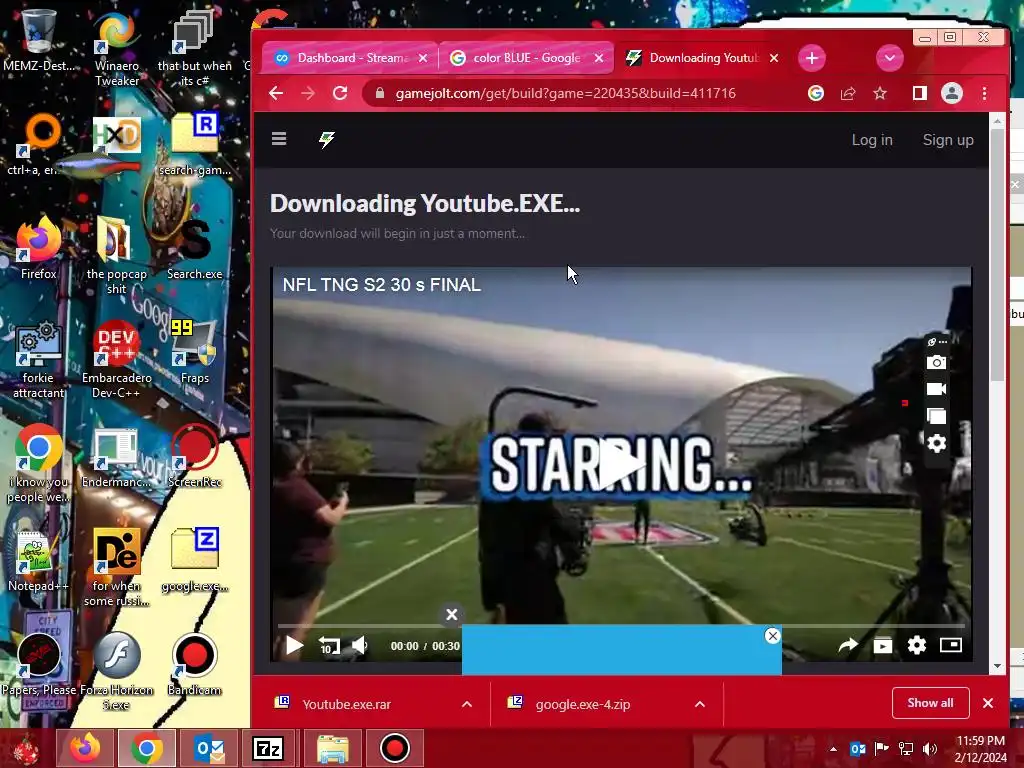Select the Firefox desktop shortcut
The width and height of the screenshot is (1024, 768).
point(39,248)
